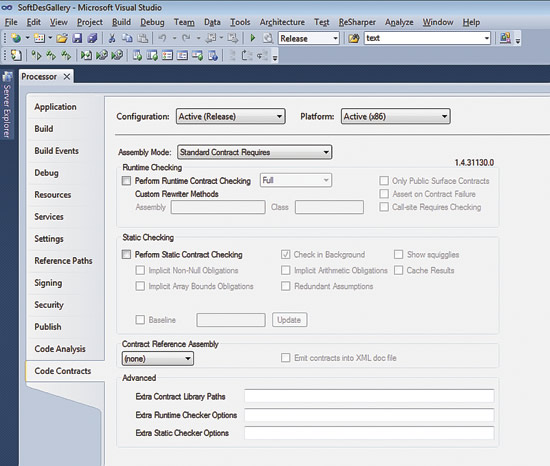Click the Extra Contract Library Paths field
Image resolution: width=550 pixels, height=466 pixels.
tap(369, 396)
